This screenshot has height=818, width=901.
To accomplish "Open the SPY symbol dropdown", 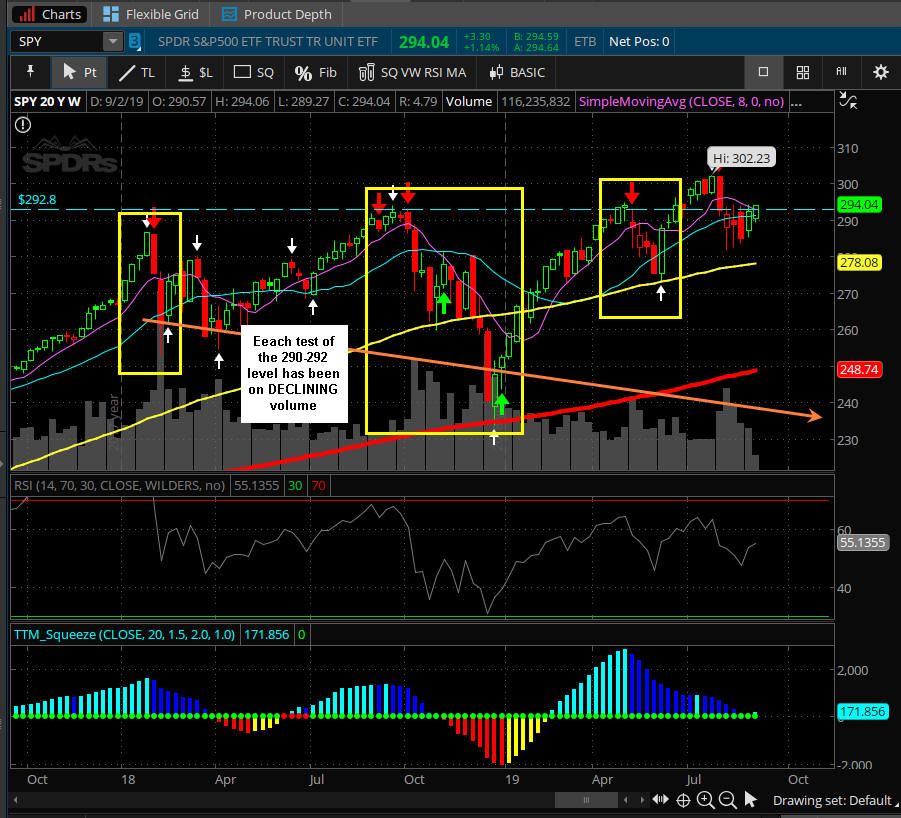I will coord(113,42).
